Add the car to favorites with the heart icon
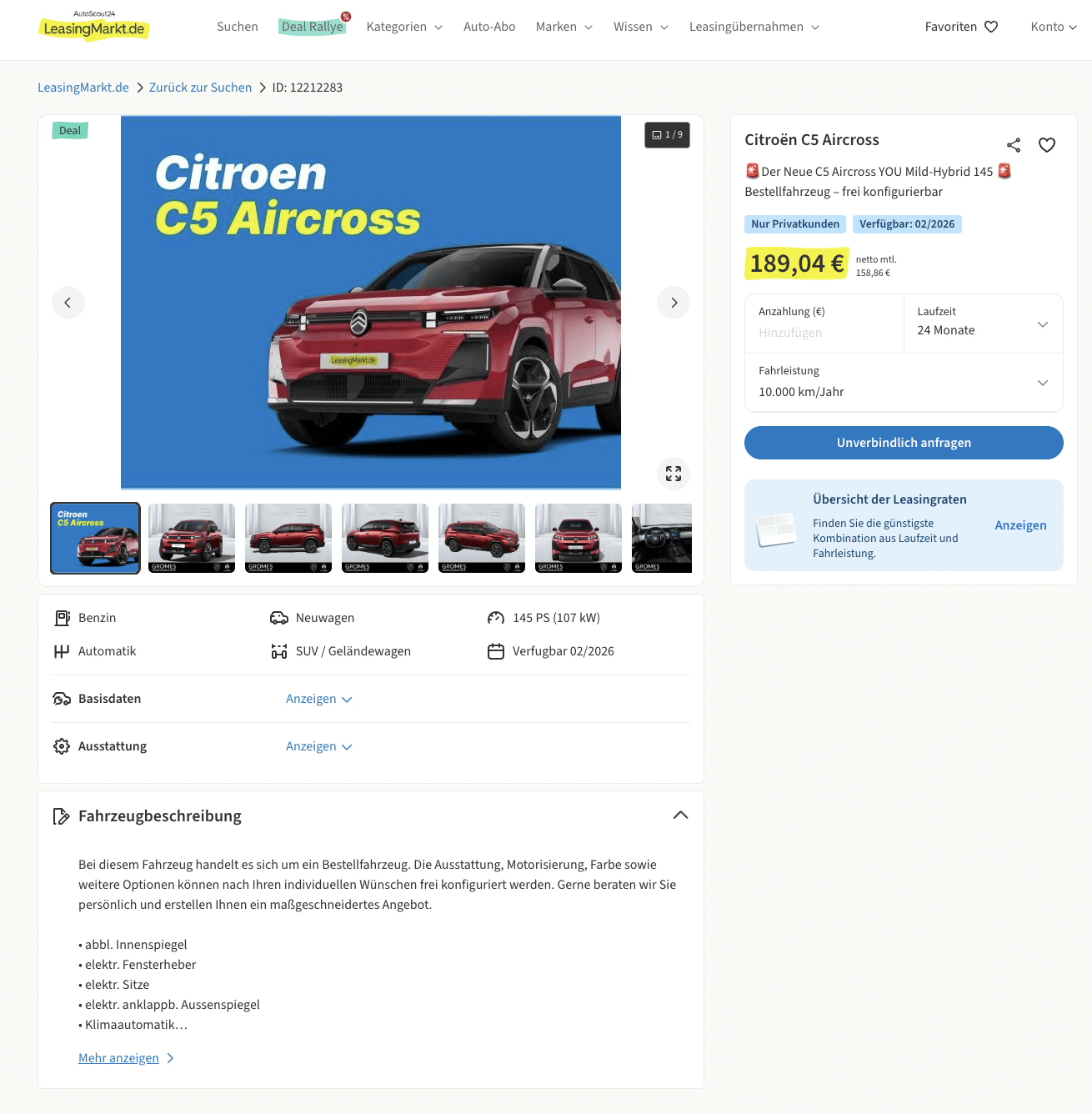 coord(1047,145)
